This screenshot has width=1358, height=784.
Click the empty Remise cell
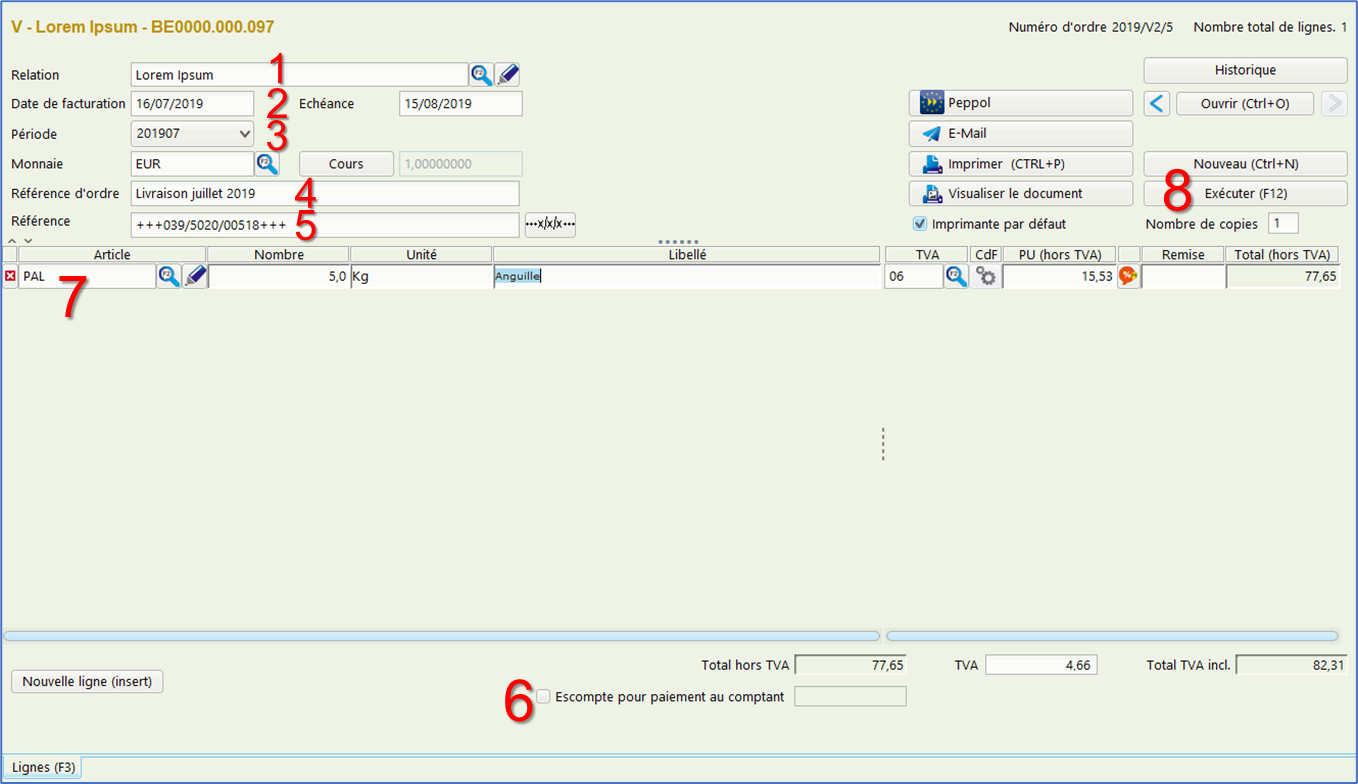coord(1183,277)
